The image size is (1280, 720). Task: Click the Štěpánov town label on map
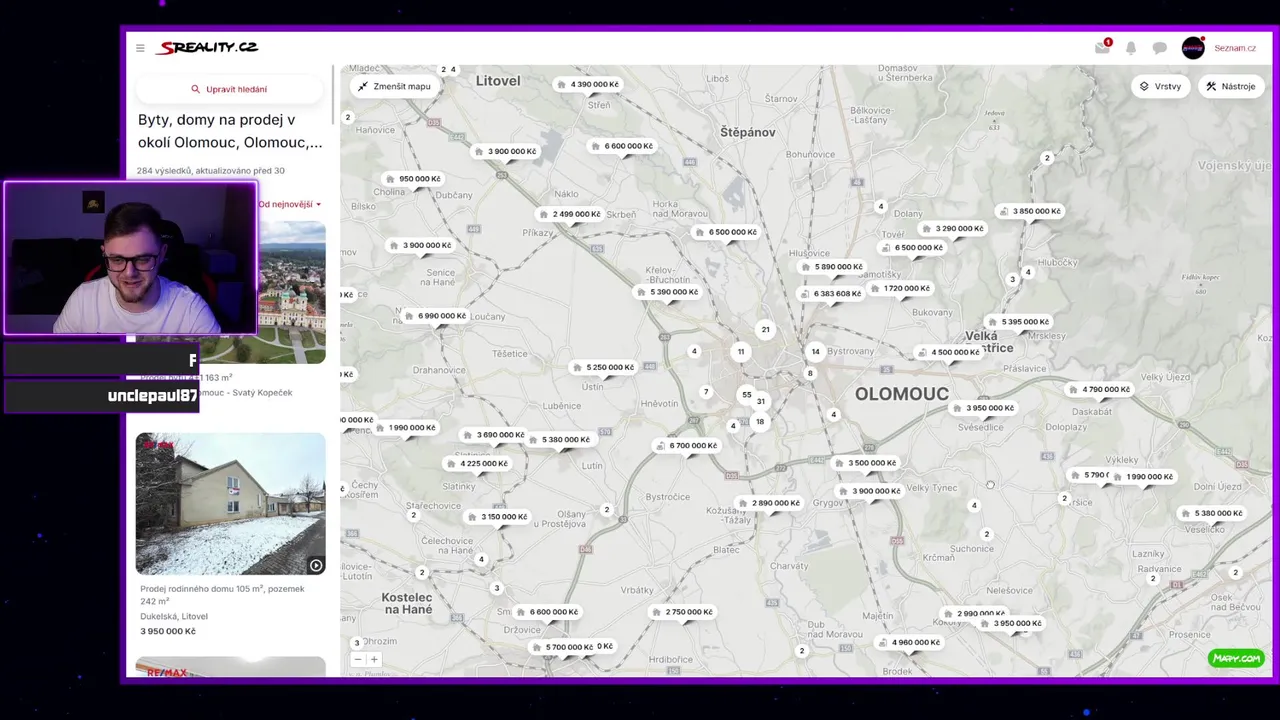[748, 132]
